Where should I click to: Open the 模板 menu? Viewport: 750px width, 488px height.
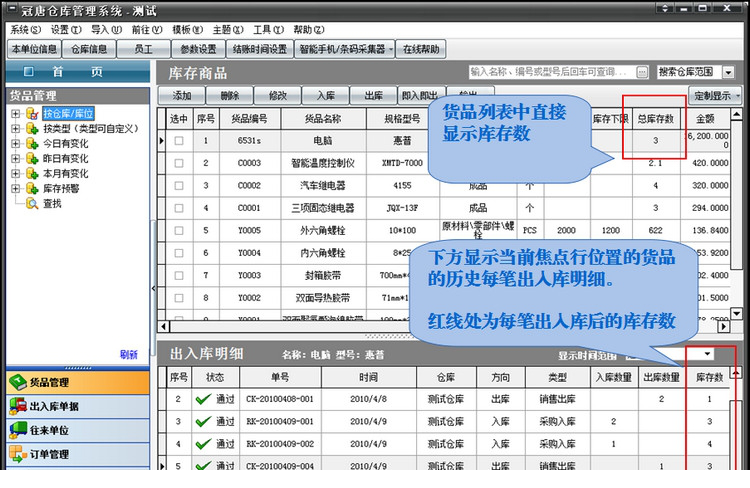(187, 30)
